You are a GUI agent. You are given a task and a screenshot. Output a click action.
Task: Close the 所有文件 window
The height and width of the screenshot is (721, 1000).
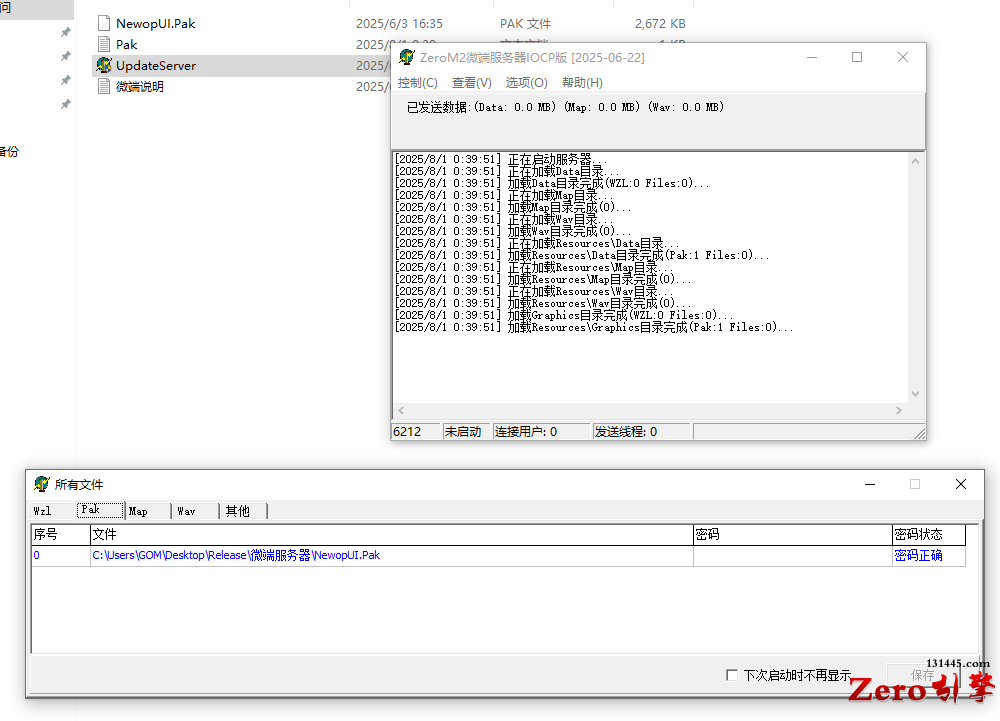(961, 484)
